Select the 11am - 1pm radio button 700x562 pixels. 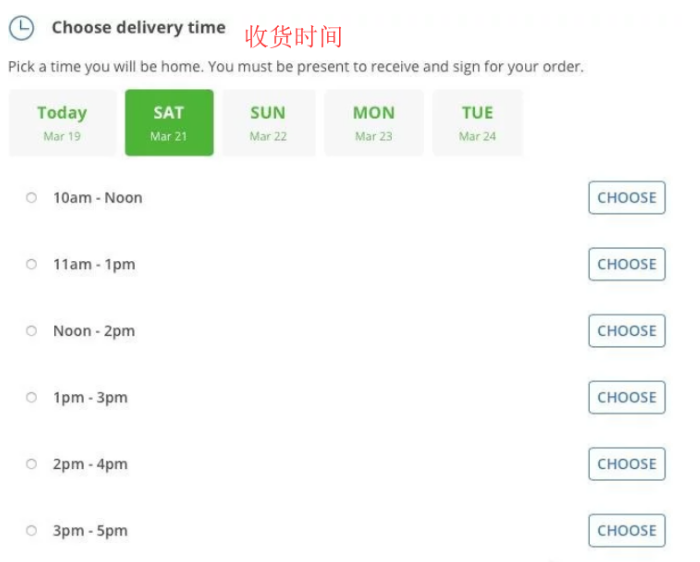tap(32, 265)
